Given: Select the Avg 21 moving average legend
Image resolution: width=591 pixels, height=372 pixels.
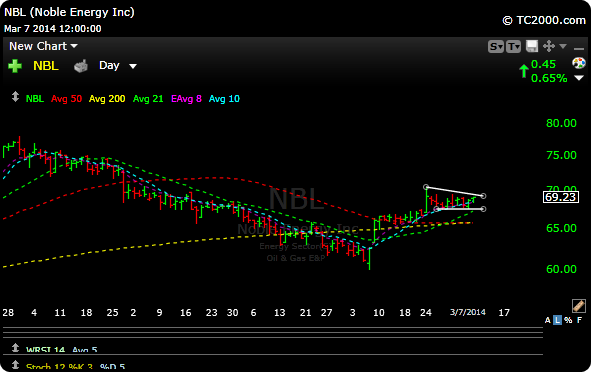Looking at the screenshot, I should point(148,99).
